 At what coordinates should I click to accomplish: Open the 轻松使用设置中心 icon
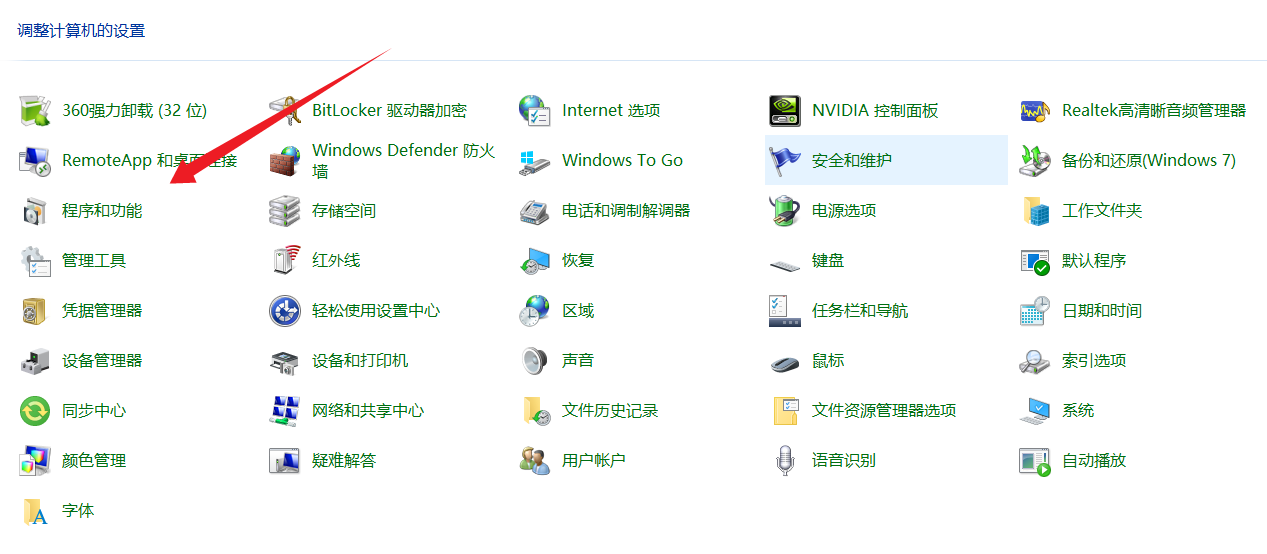tap(285, 310)
